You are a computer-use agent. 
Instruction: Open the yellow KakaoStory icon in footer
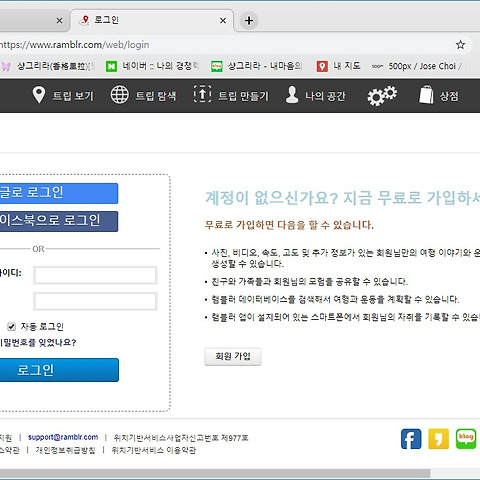(438, 439)
